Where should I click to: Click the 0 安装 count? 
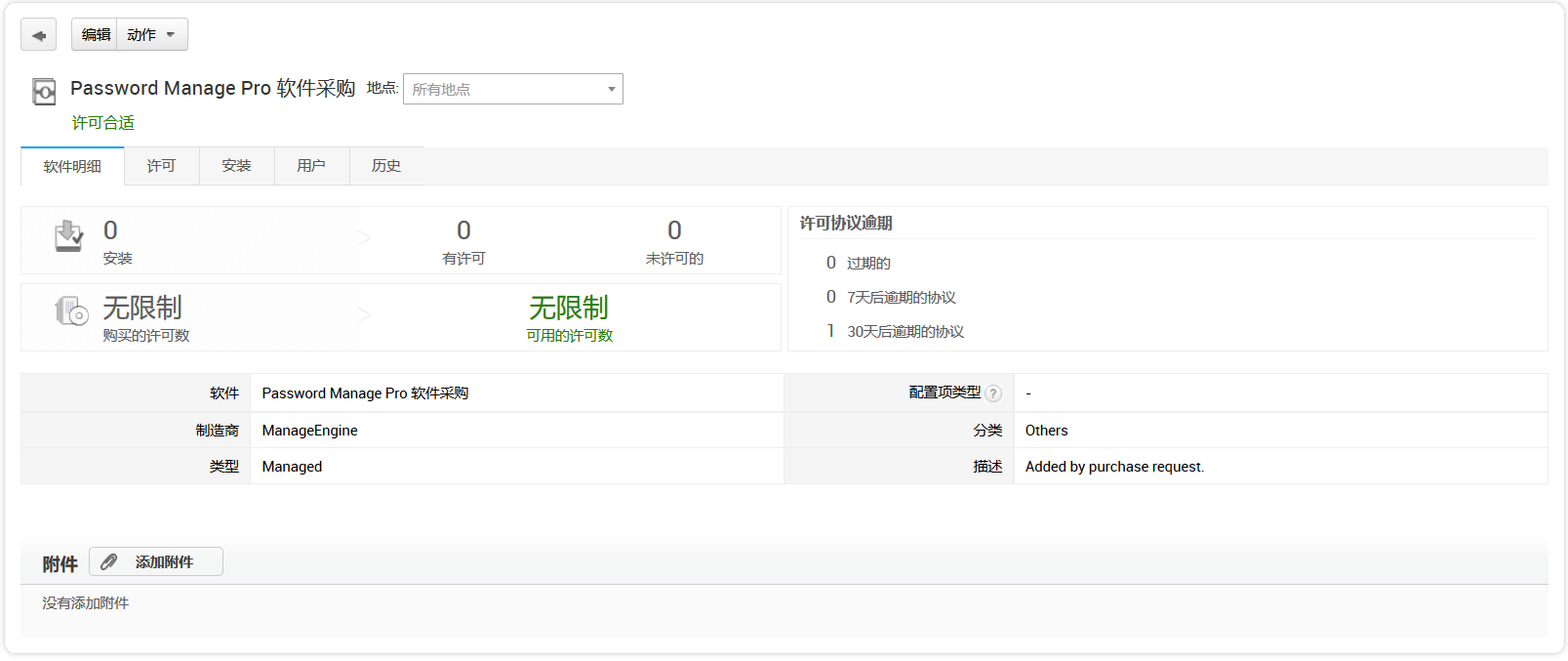point(110,230)
